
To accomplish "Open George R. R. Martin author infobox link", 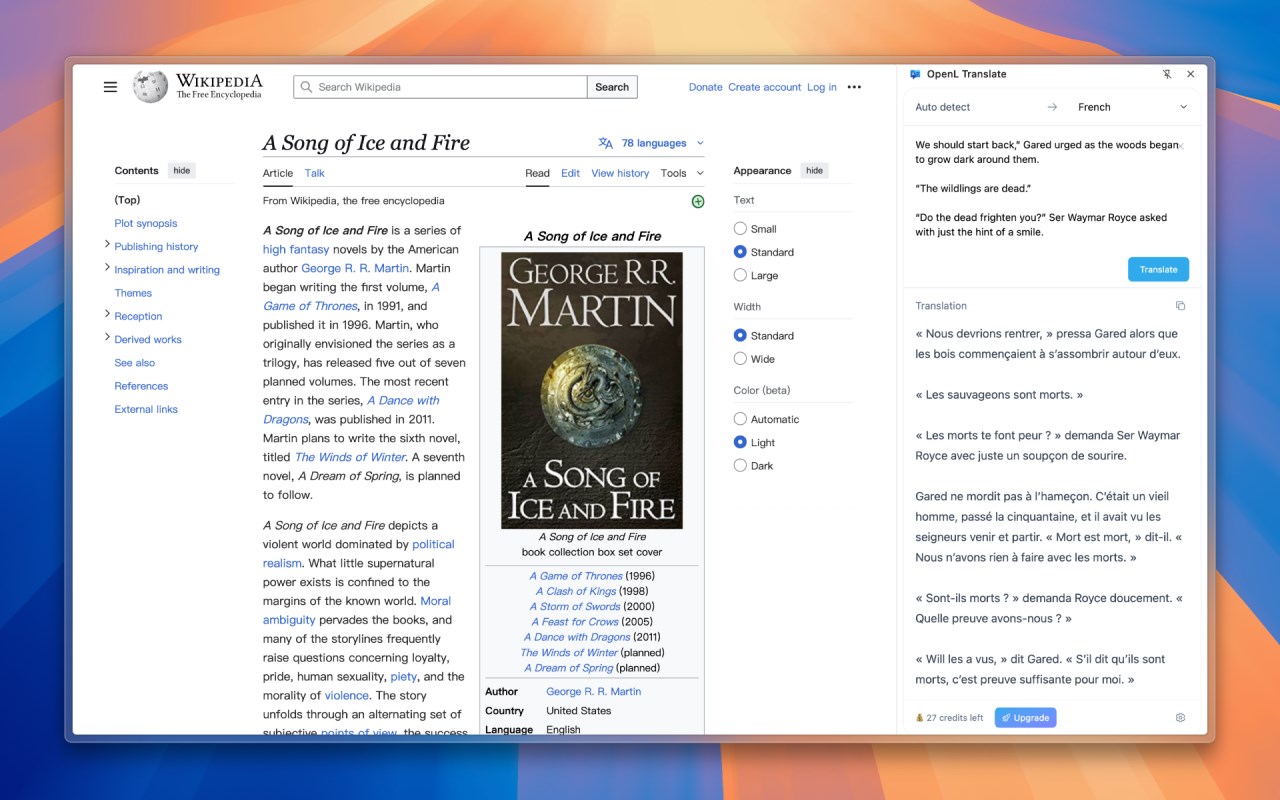I will (594, 691).
